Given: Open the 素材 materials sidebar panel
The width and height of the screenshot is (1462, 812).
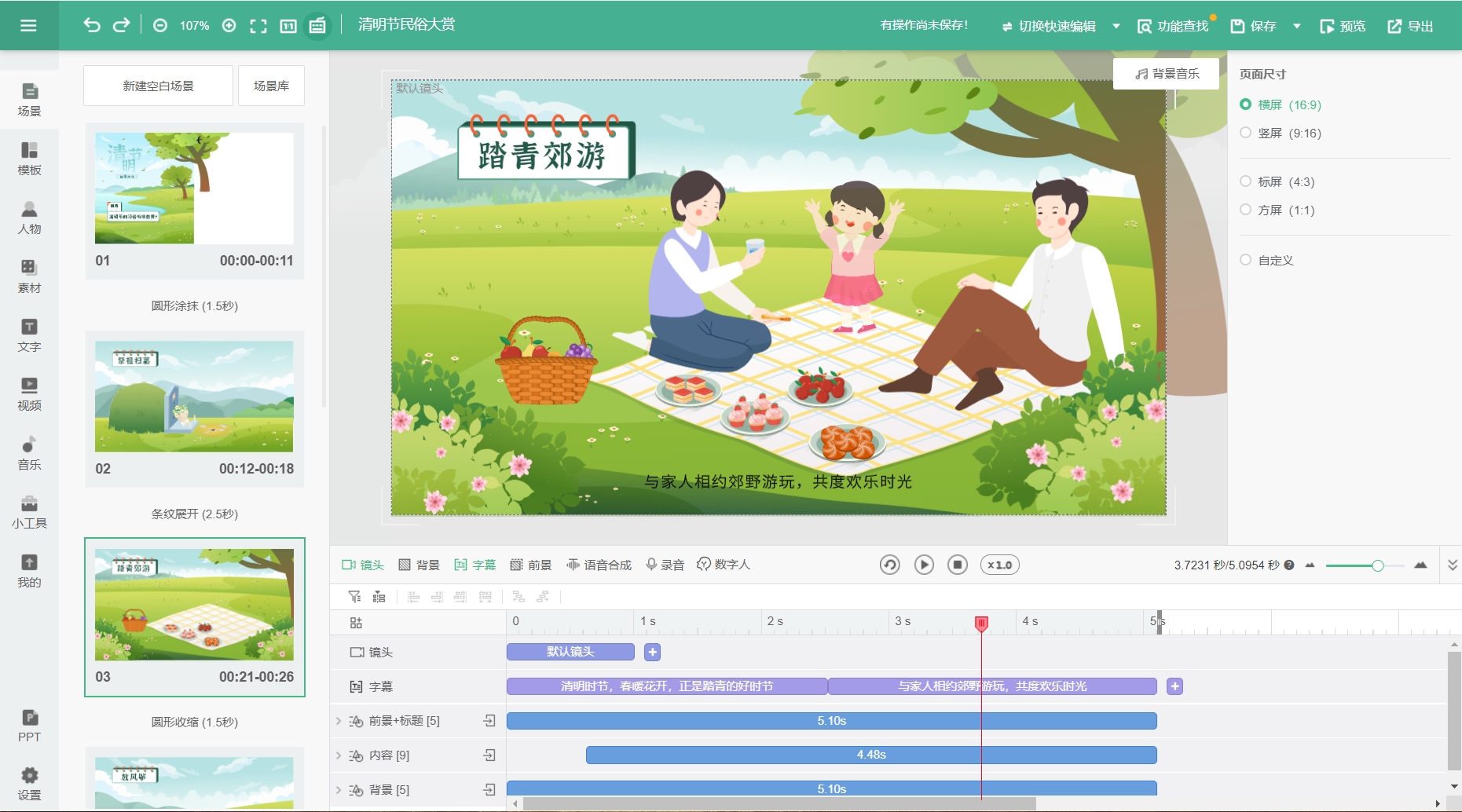Looking at the screenshot, I should point(29,276).
